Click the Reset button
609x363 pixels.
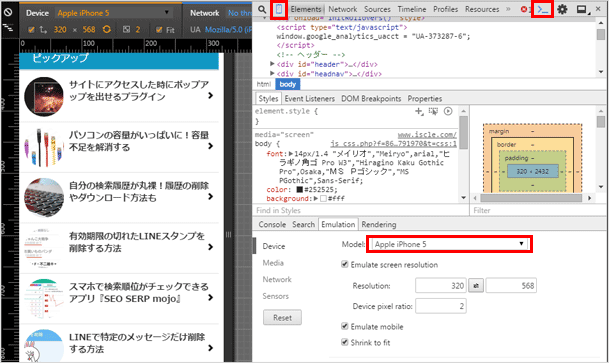[x=282, y=318]
